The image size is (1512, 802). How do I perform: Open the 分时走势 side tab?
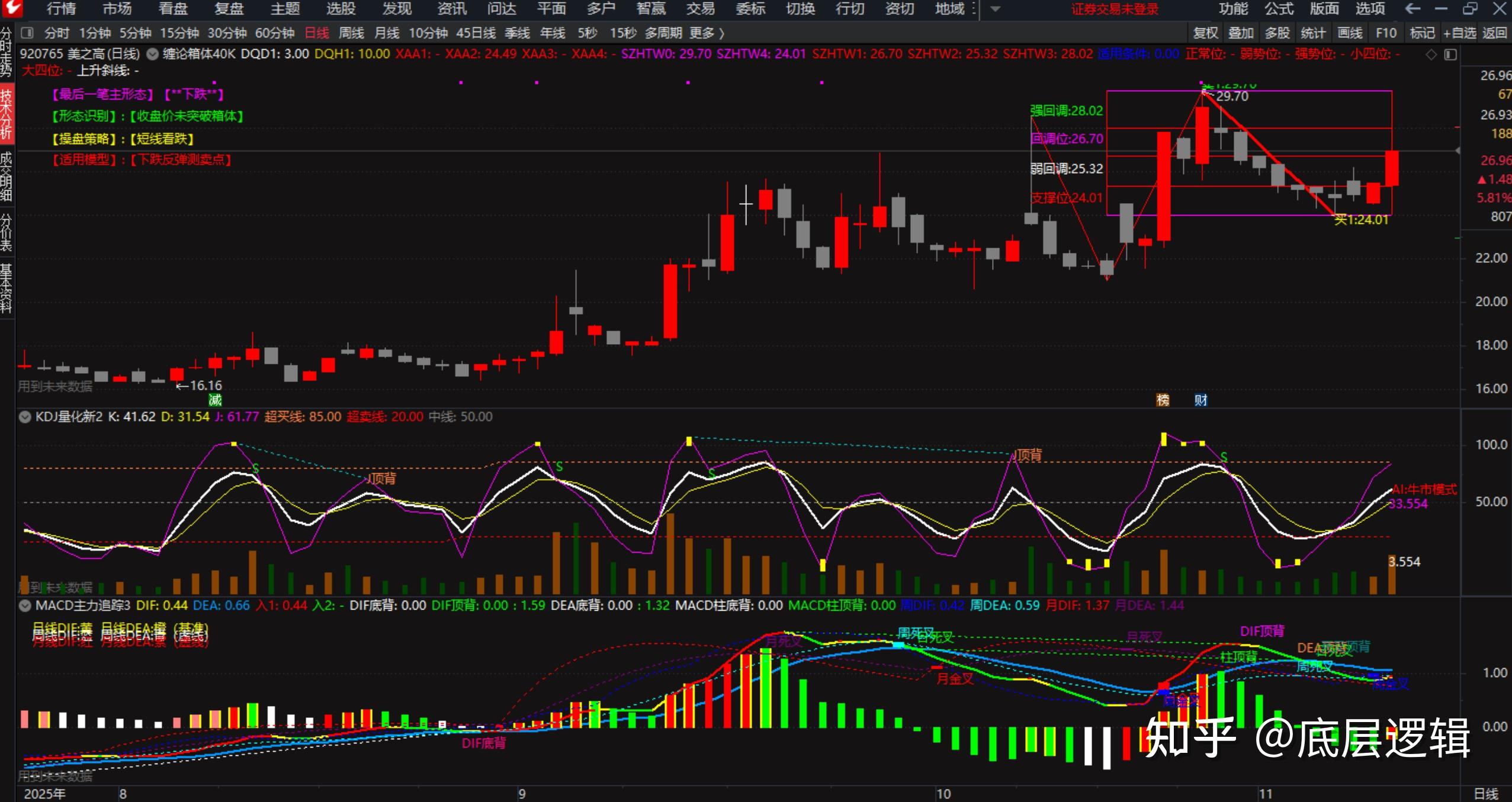click(x=6, y=52)
